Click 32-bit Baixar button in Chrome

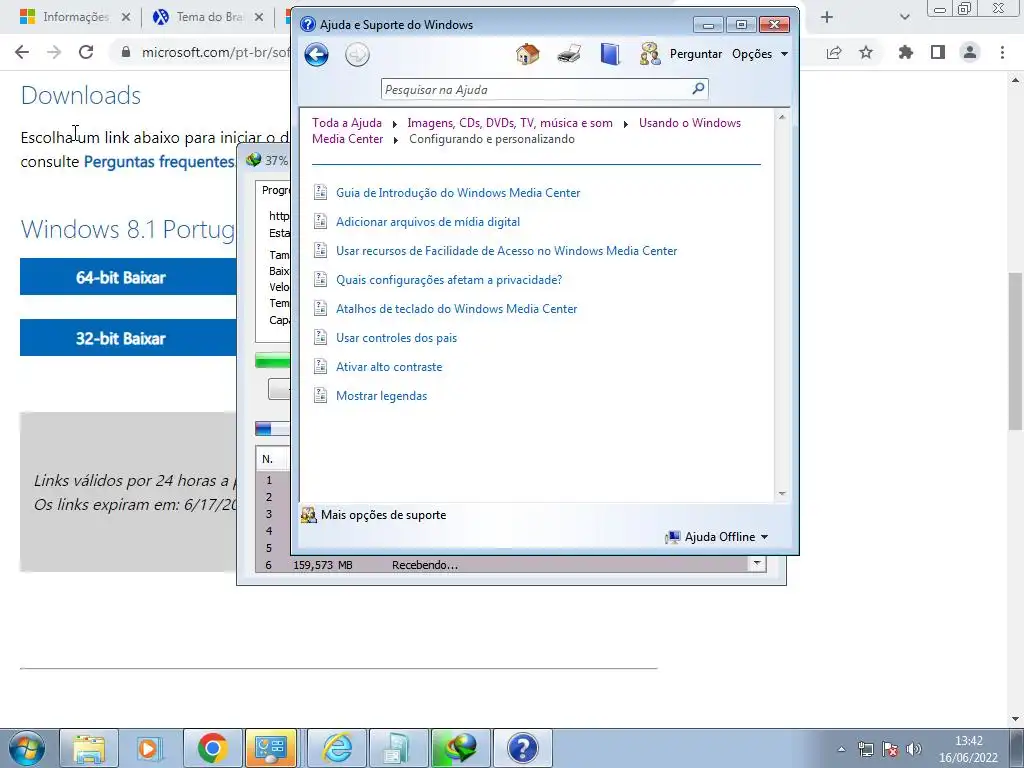coord(128,338)
